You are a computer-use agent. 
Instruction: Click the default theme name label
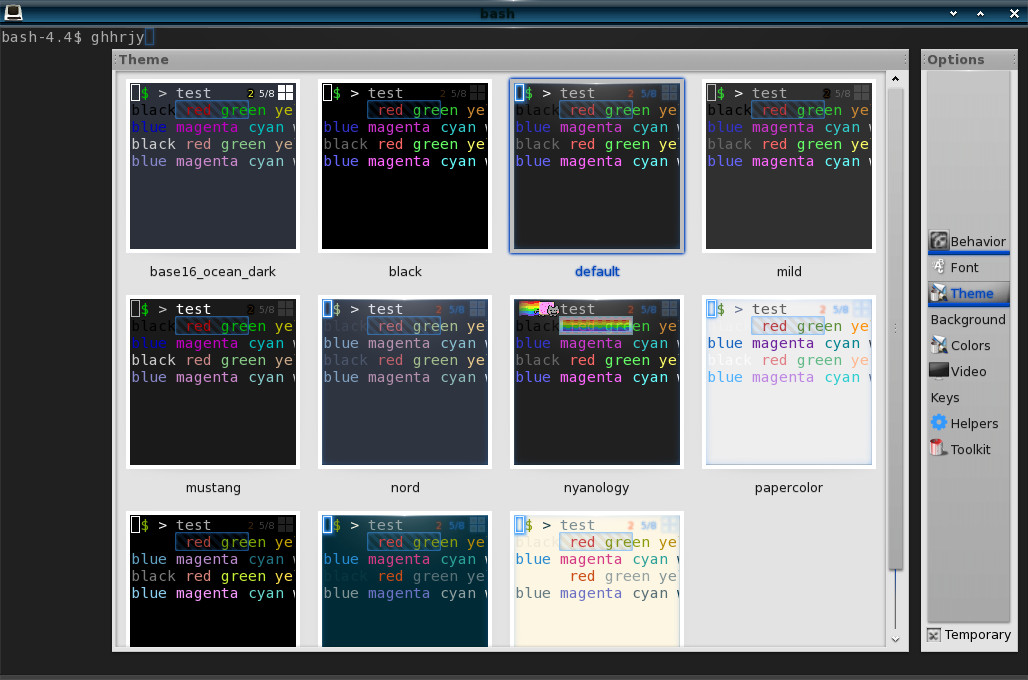point(597,271)
